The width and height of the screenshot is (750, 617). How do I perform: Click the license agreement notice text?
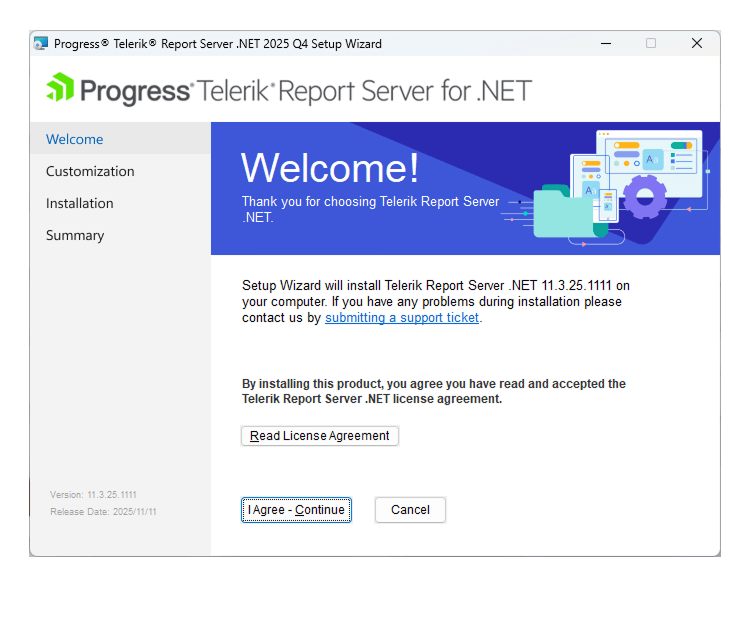pos(433,391)
